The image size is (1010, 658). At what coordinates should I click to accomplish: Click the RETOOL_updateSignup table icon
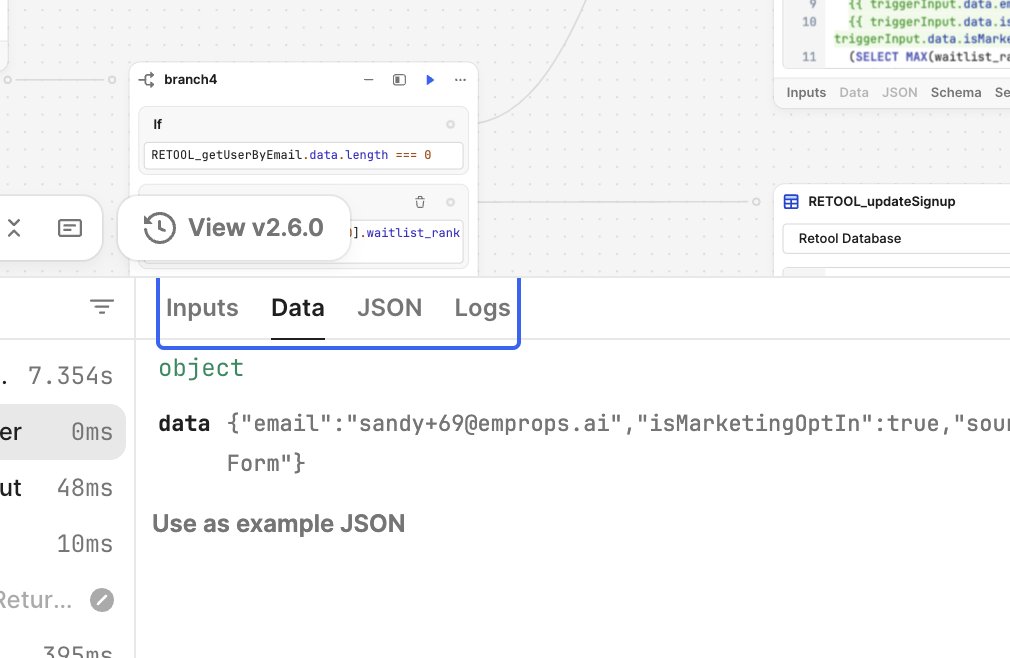tap(791, 202)
